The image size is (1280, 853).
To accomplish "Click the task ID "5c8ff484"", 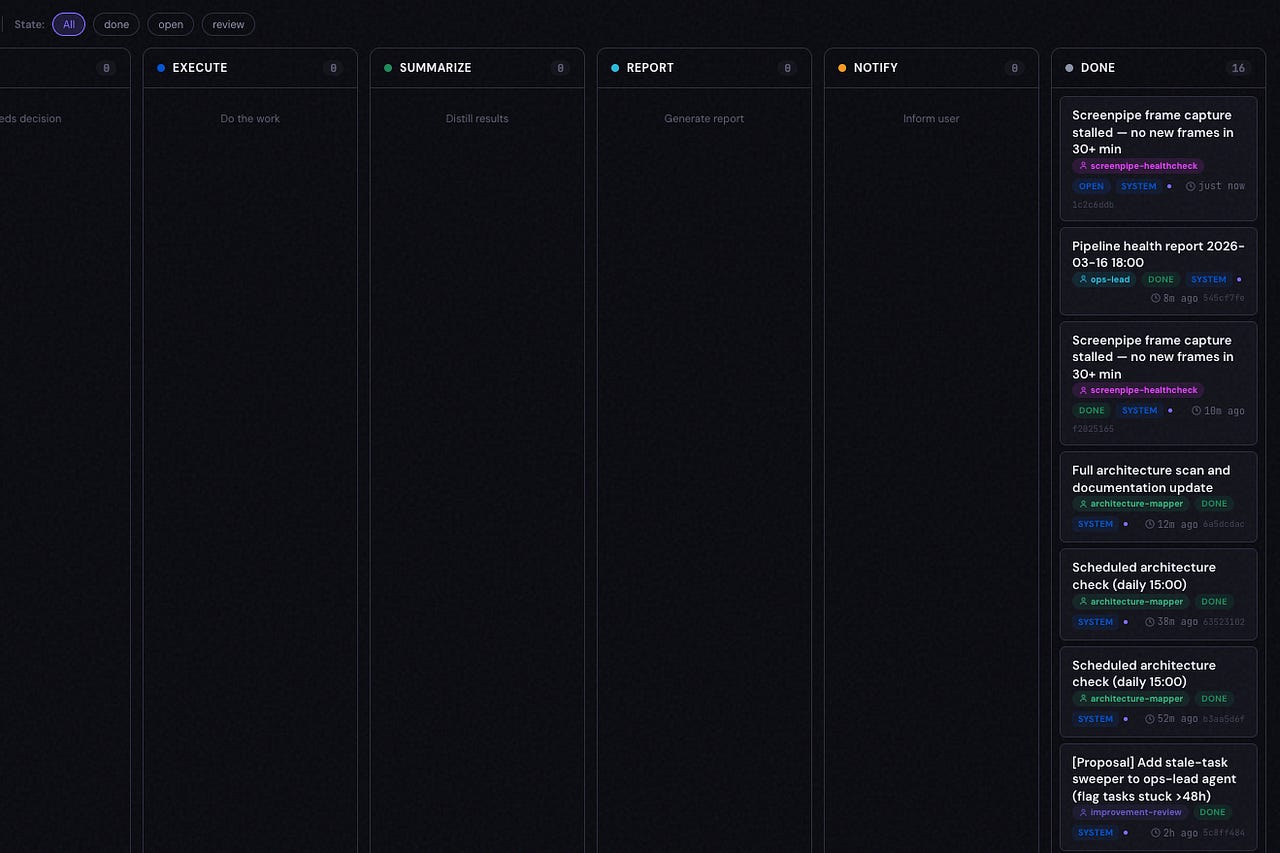I will (x=1224, y=833).
